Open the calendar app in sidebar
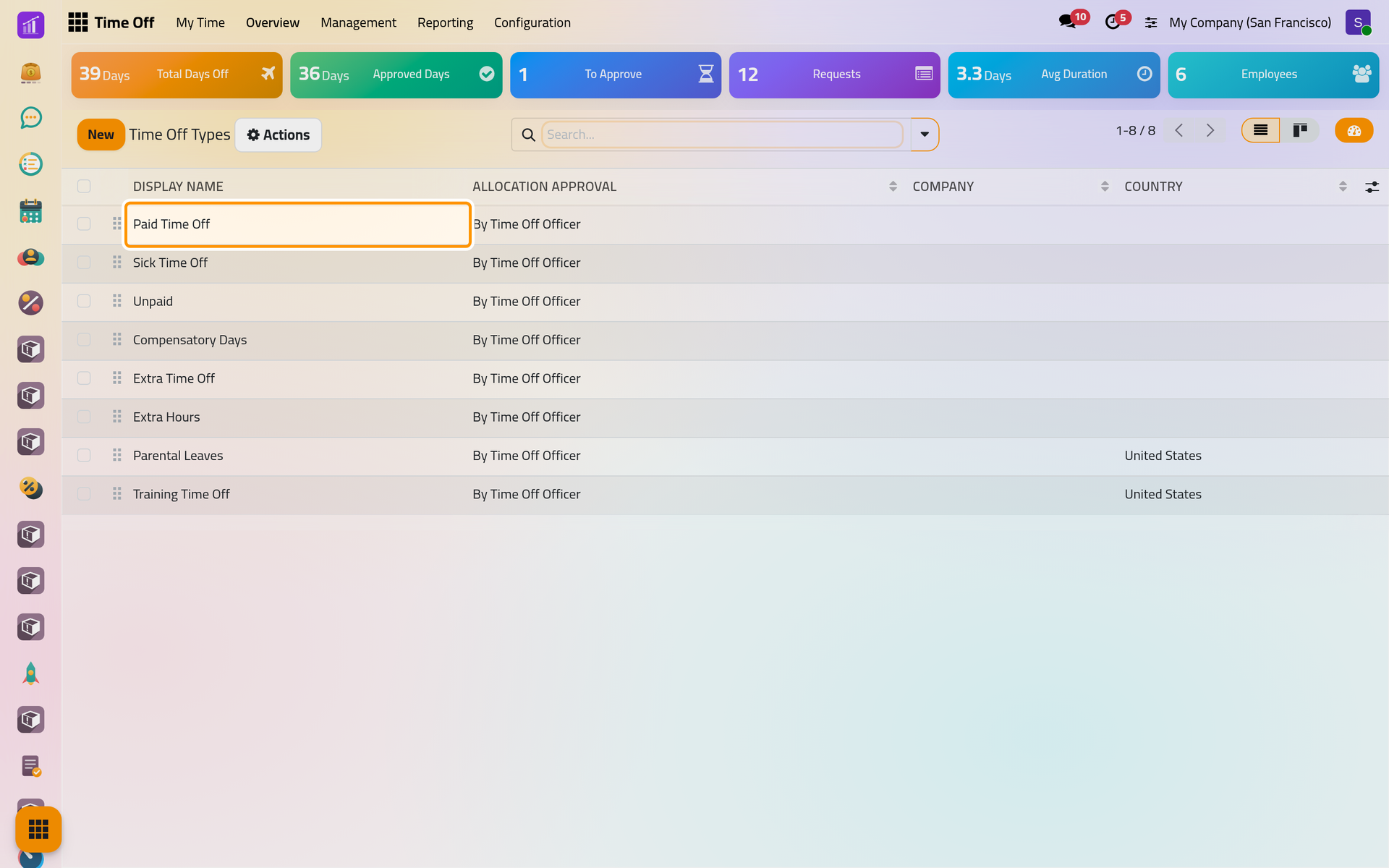Screen dimensions: 1389x868 point(30,210)
